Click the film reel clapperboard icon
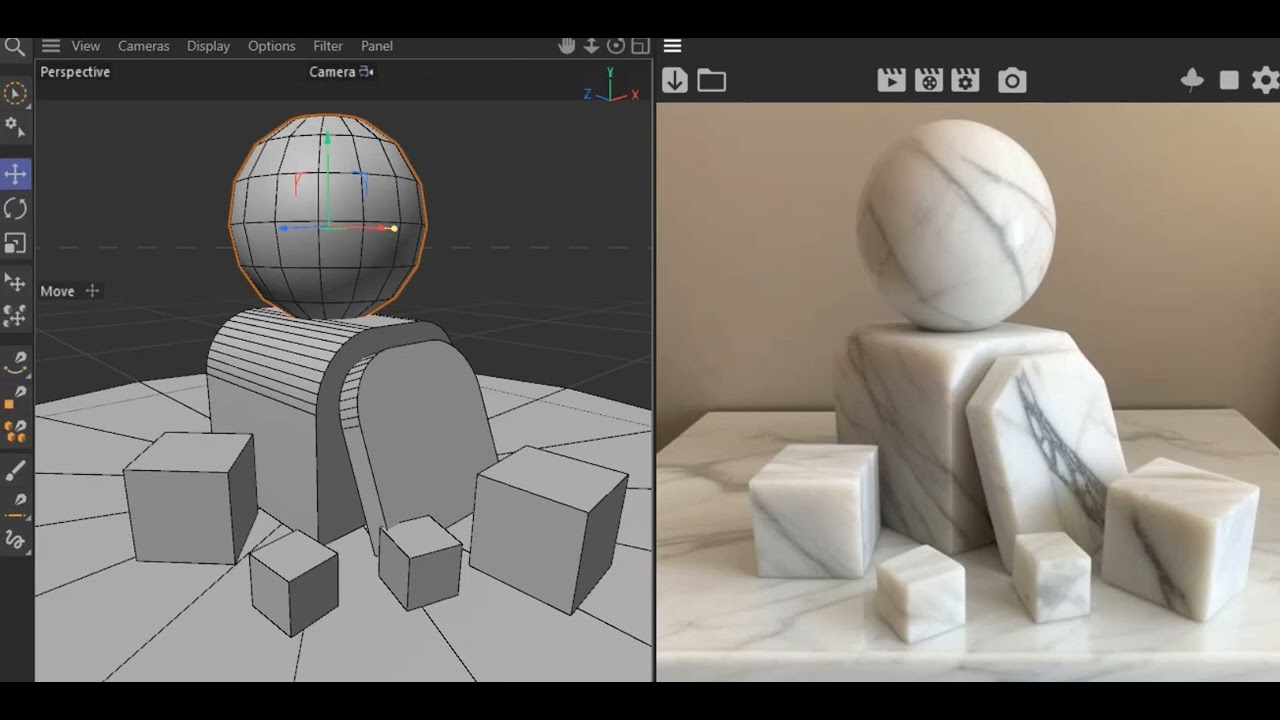This screenshot has height=720, width=1280. [929, 81]
